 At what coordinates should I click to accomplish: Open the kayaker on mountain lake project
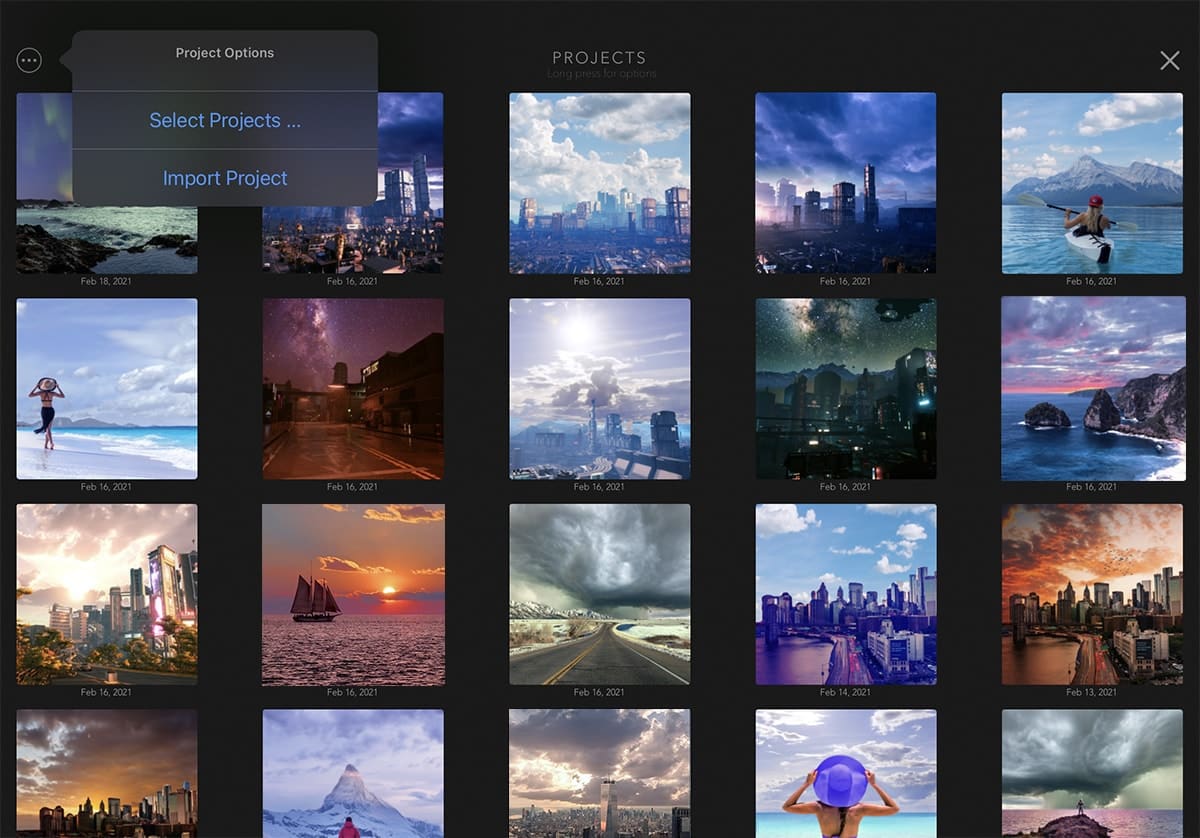[1092, 183]
